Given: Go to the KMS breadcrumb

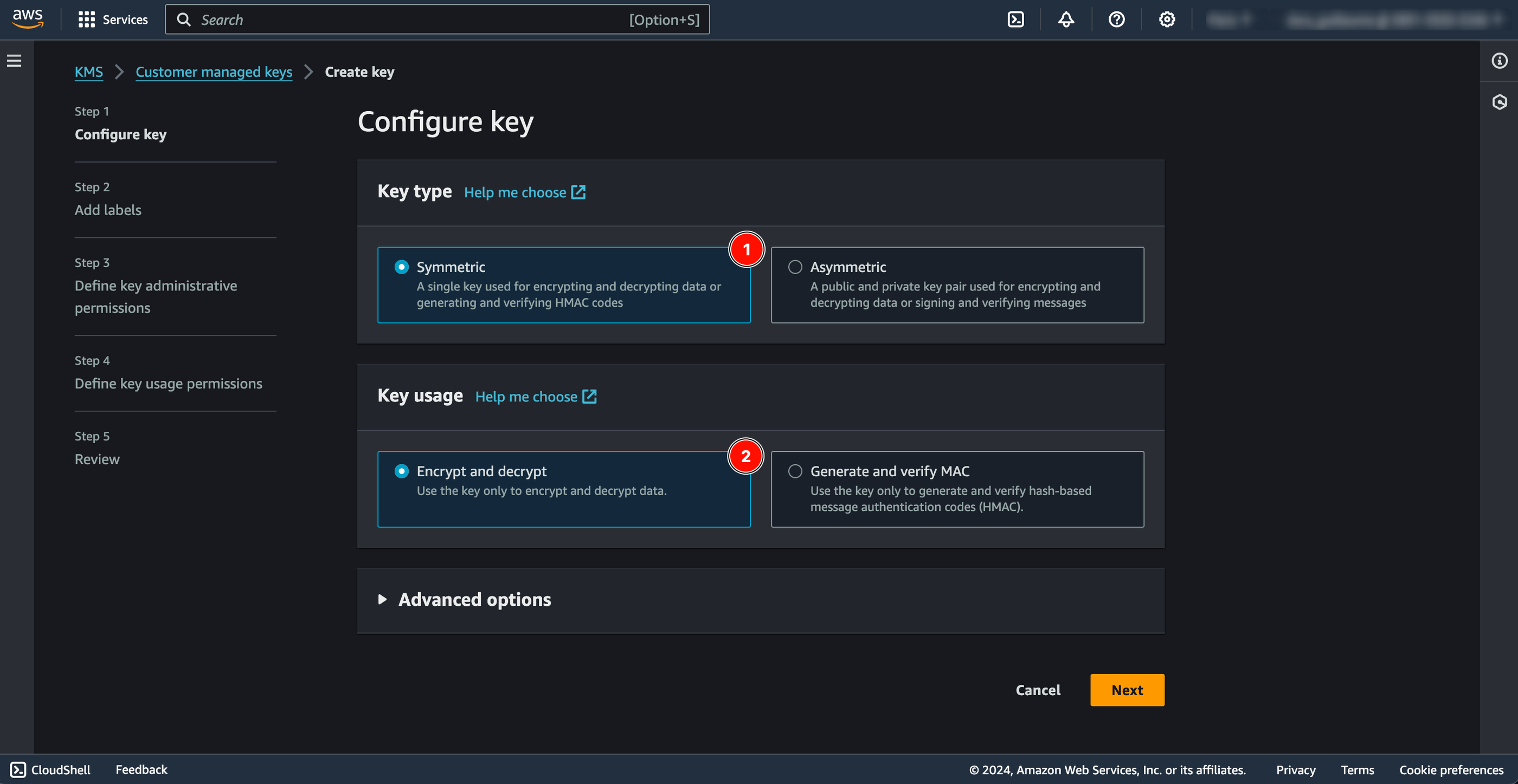Looking at the screenshot, I should 88,72.
